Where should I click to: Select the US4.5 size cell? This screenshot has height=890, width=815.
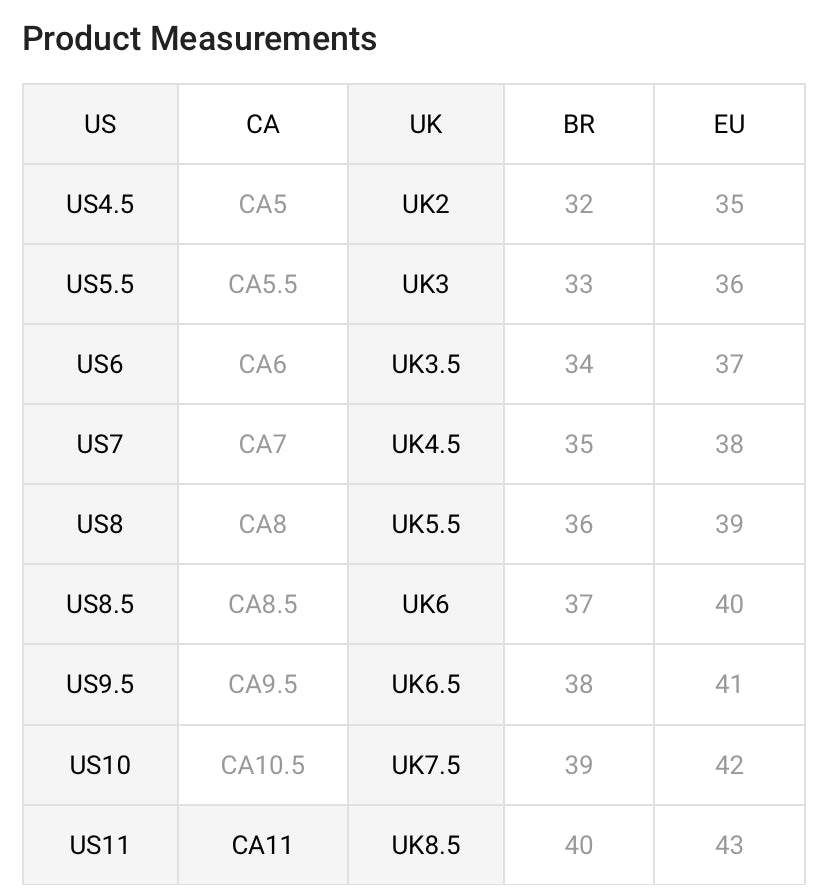[100, 204]
